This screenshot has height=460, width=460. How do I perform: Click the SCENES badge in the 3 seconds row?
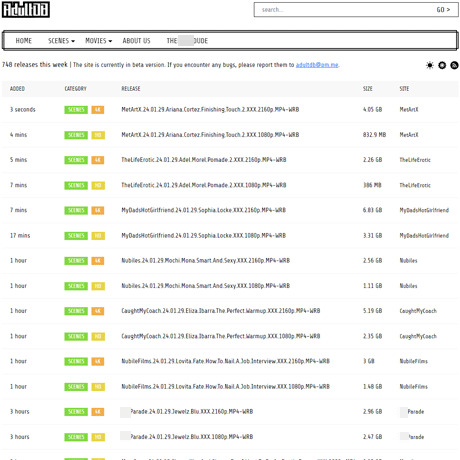[x=76, y=110]
